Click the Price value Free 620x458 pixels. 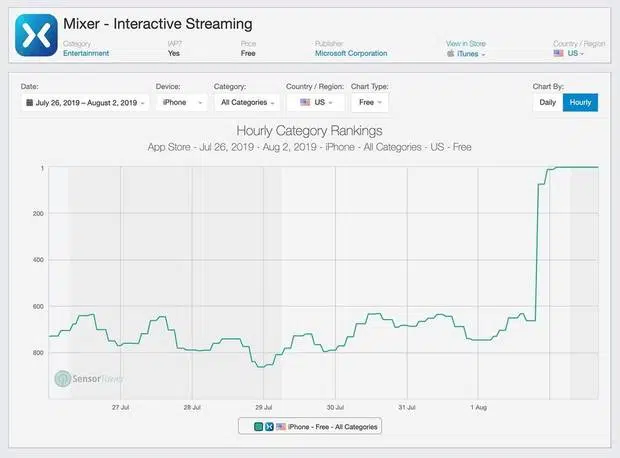pos(248,53)
